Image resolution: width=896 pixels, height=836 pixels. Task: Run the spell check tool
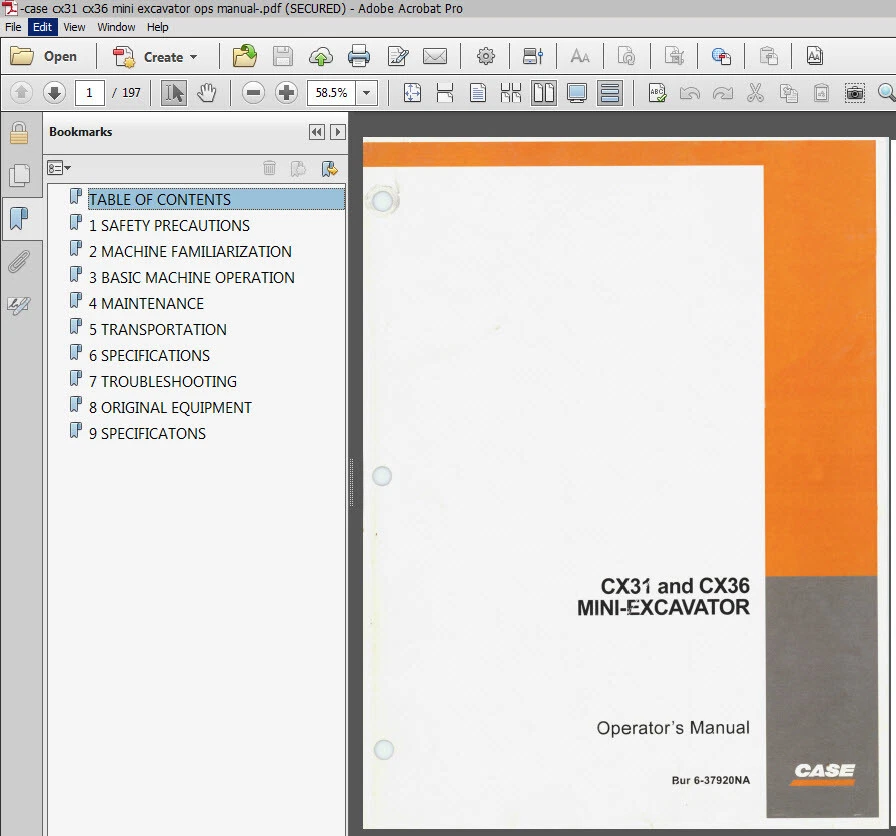pyautogui.click(x=657, y=92)
